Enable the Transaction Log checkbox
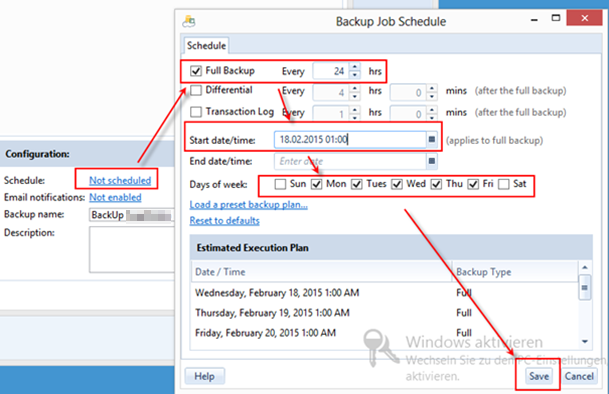This screenshot has width=609, height=394. [196, 112]
